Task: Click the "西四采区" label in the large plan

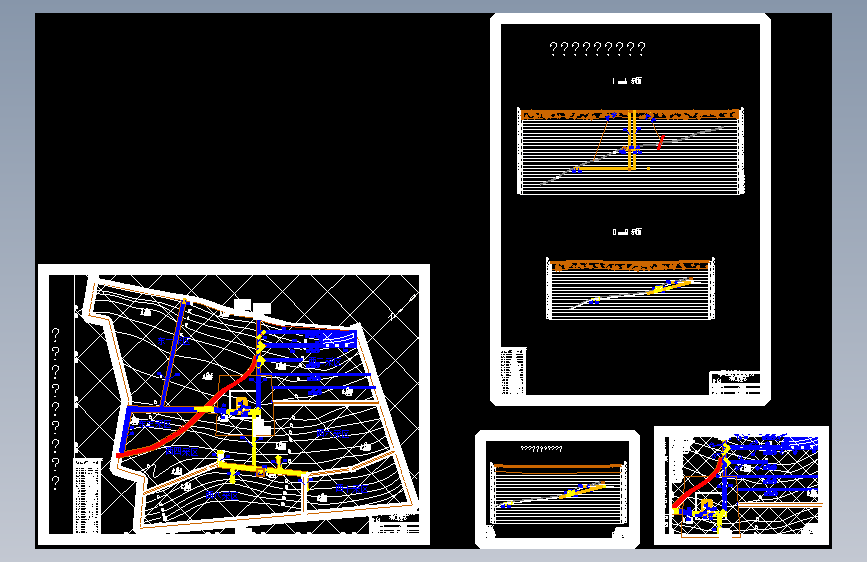Action: [x=181, y=451]
